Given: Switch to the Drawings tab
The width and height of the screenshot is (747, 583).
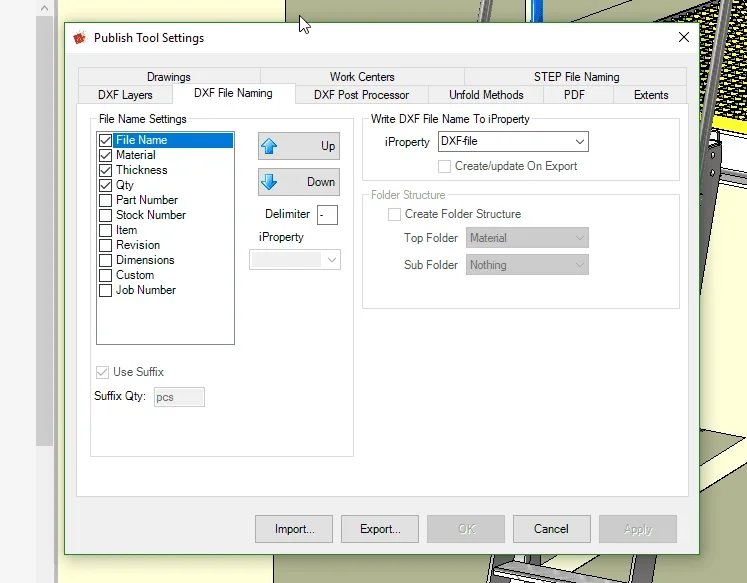Looking at the screenshot, I should (169, 77).
